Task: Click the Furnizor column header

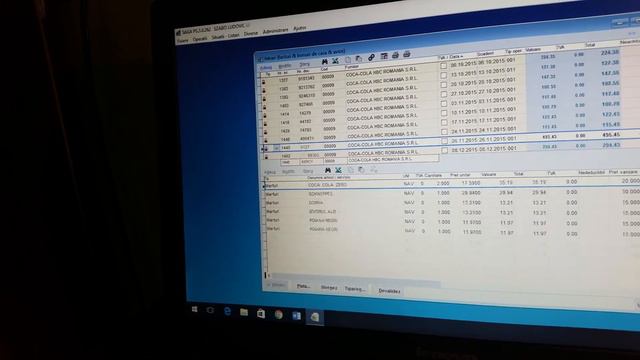Action: (352, 67)
